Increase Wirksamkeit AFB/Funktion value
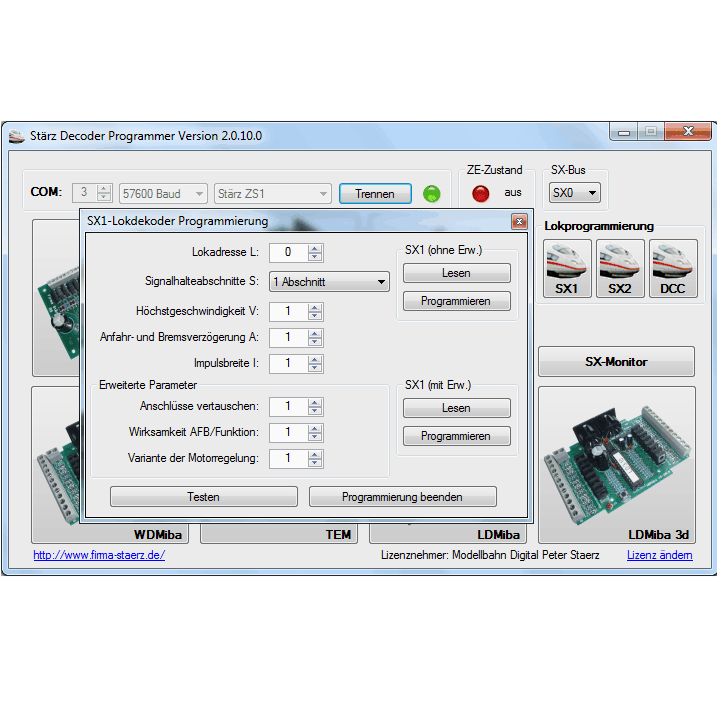The height and width of the screenshot is (717, 717). [315, 428]
